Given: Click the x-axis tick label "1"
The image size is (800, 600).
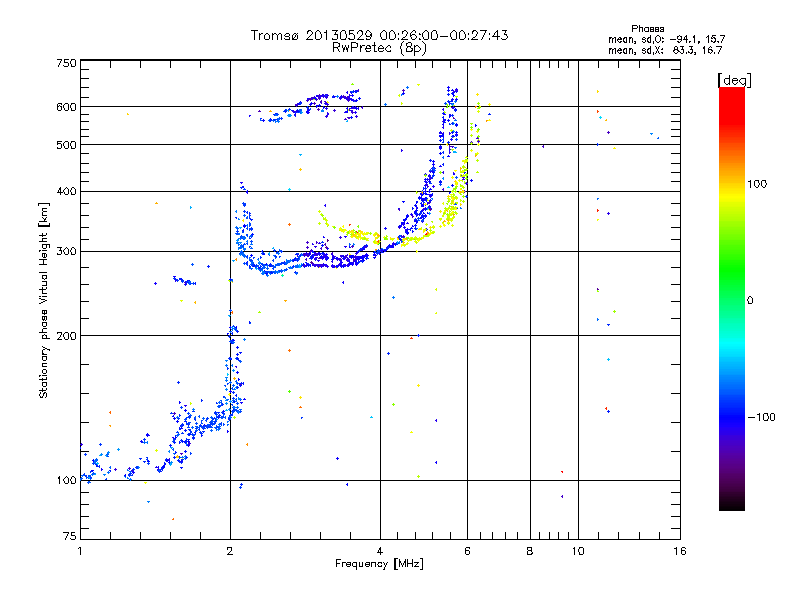Looking at the screenshot, I should coord(80,551).
